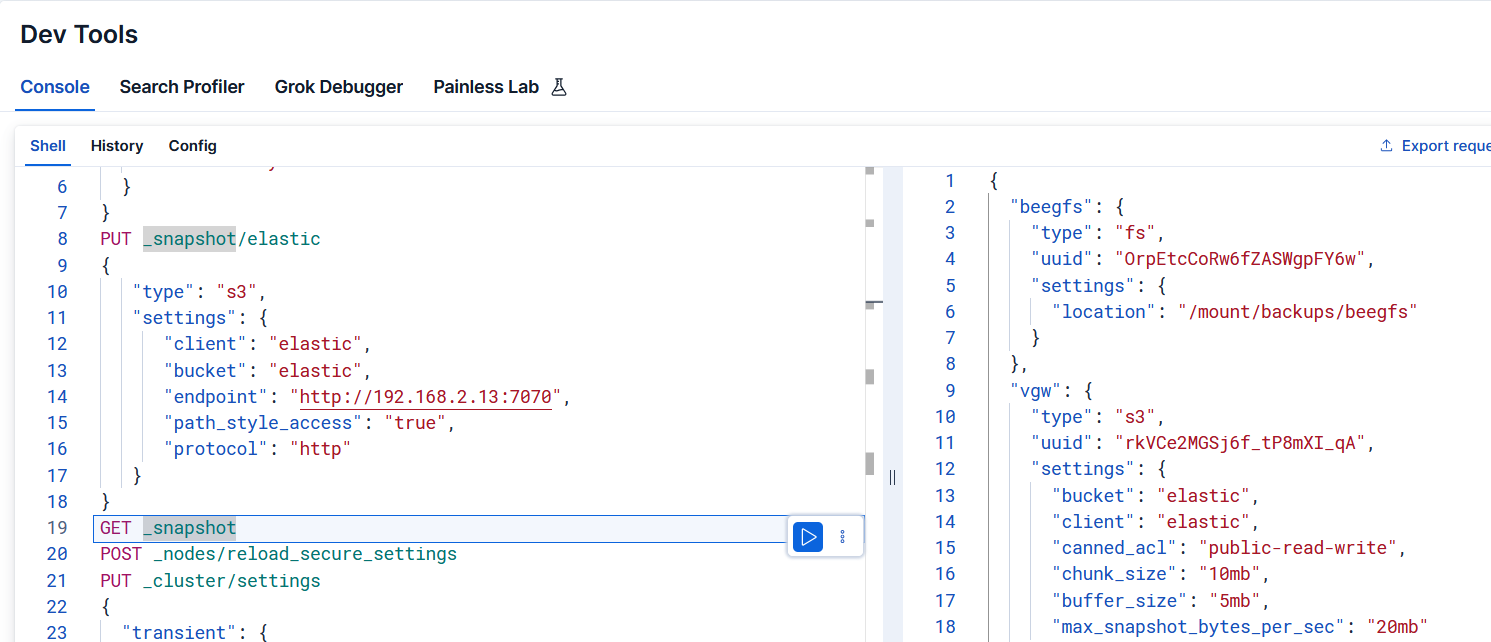The height and width of the screenshot is (642, 1491).
Task: Click the "type": "fs" response line
Action: tap(1098, 233)
